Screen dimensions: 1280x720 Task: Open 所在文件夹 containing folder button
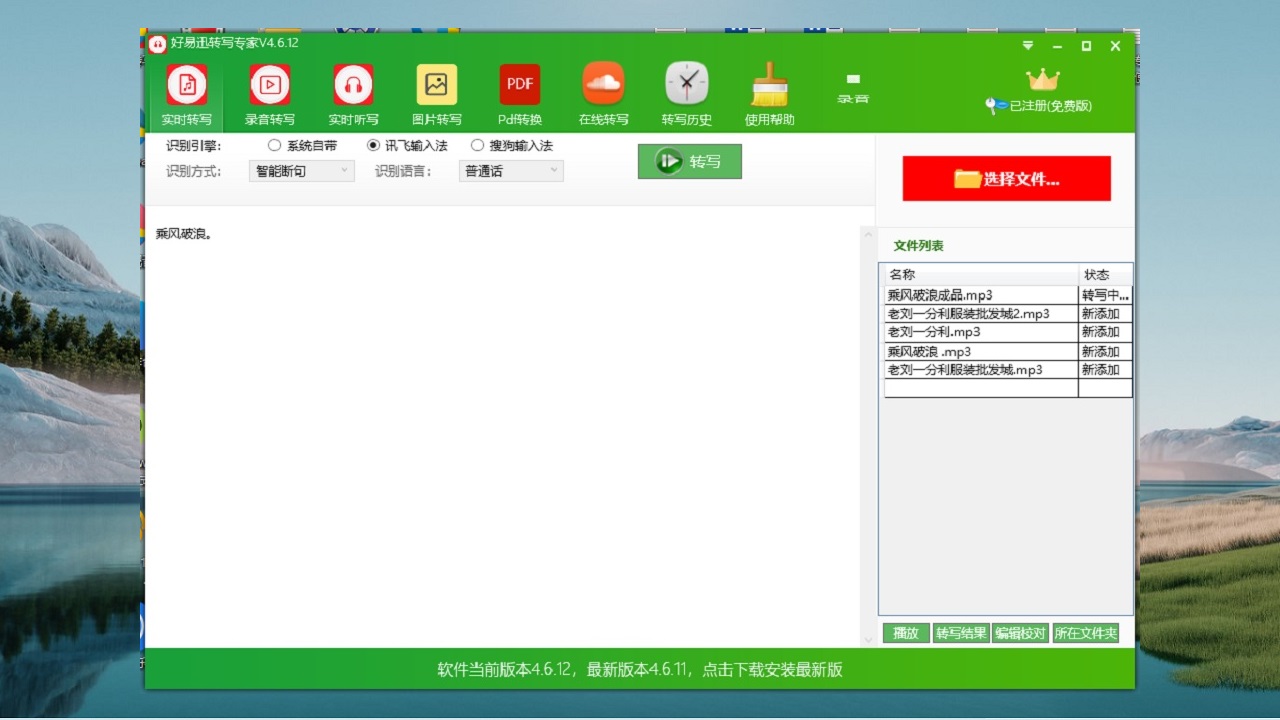[x=1085, y=633]
